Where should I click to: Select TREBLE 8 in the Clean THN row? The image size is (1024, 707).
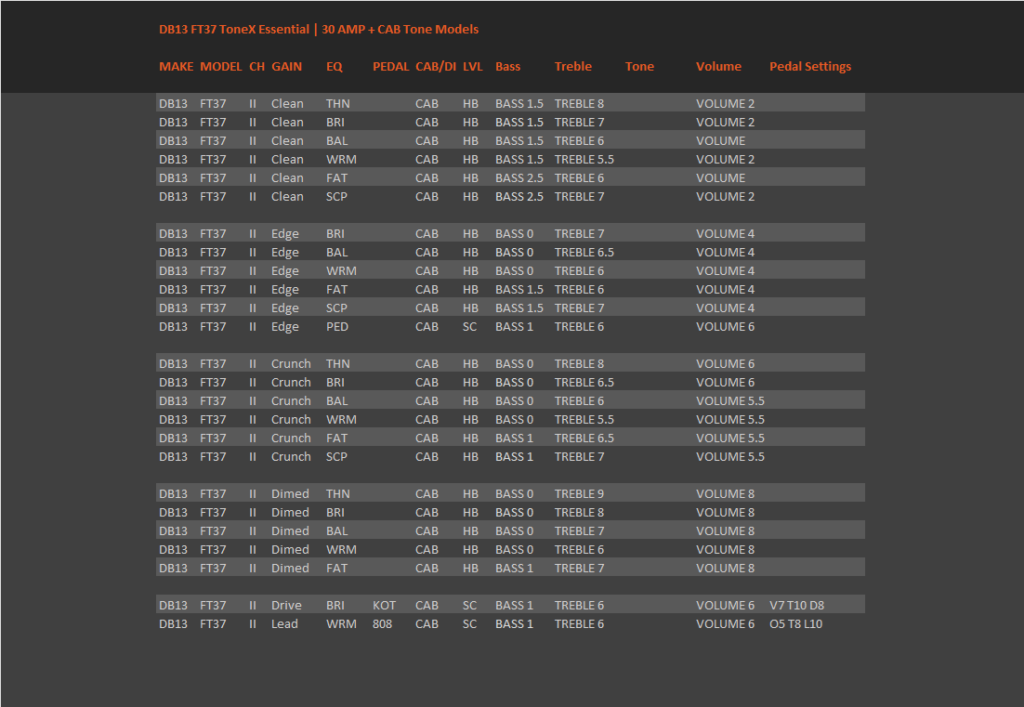point(579,104)
